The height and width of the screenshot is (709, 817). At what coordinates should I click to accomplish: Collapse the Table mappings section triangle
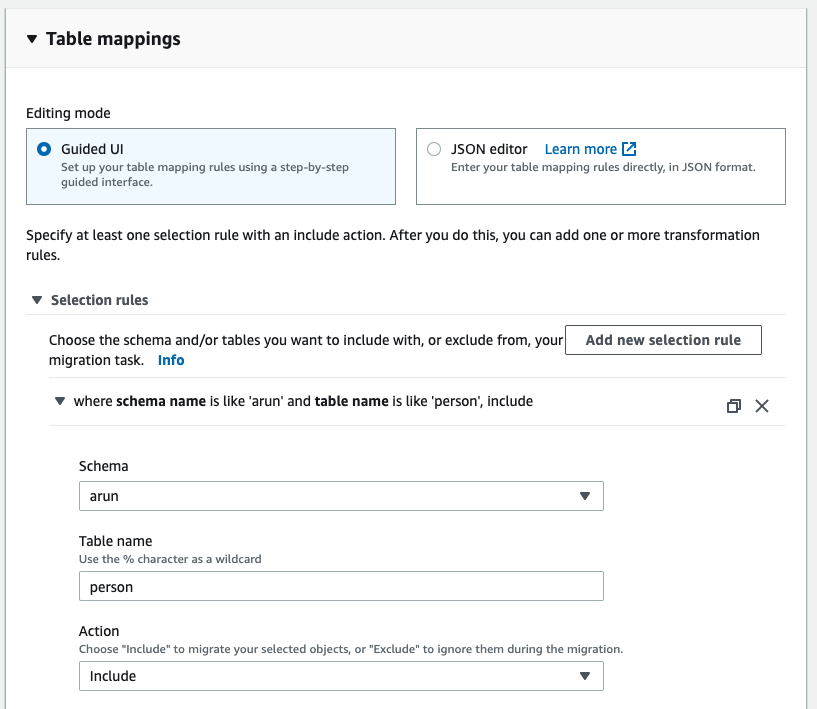point(32,39)
